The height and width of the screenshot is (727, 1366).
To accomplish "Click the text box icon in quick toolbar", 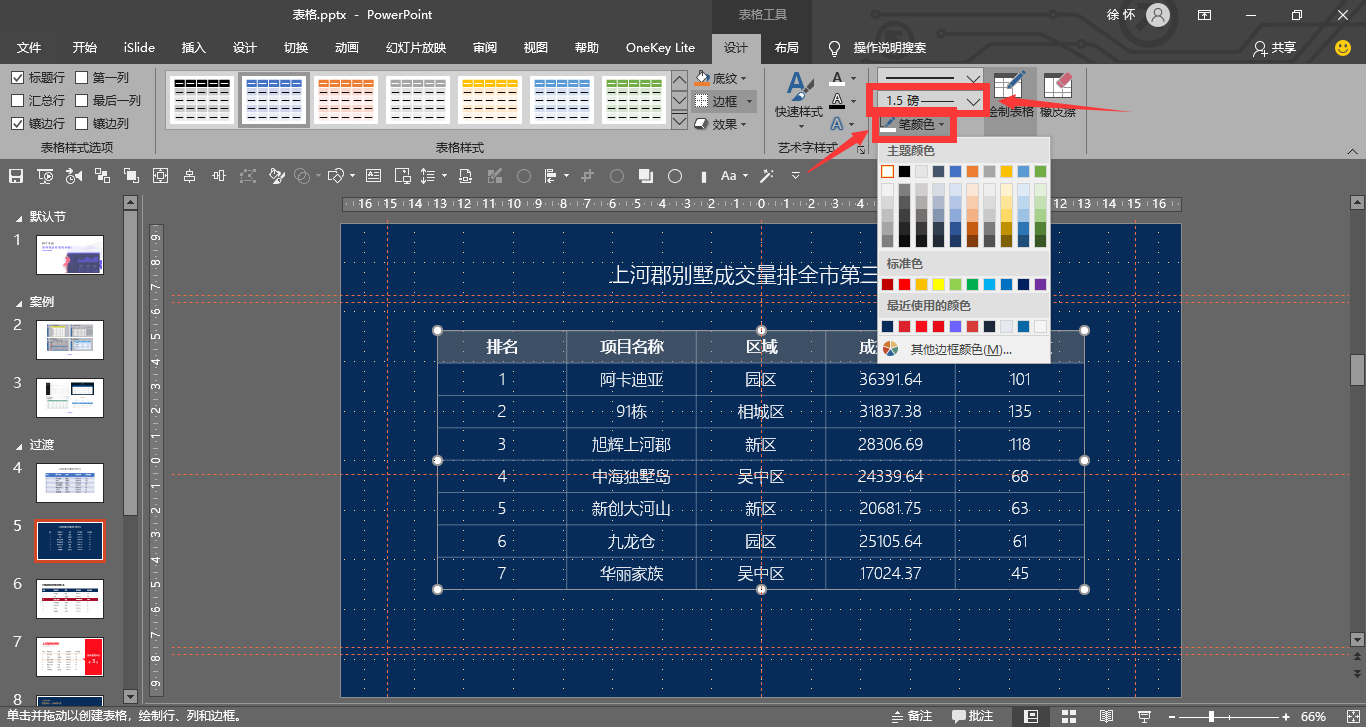I will 373,176.
